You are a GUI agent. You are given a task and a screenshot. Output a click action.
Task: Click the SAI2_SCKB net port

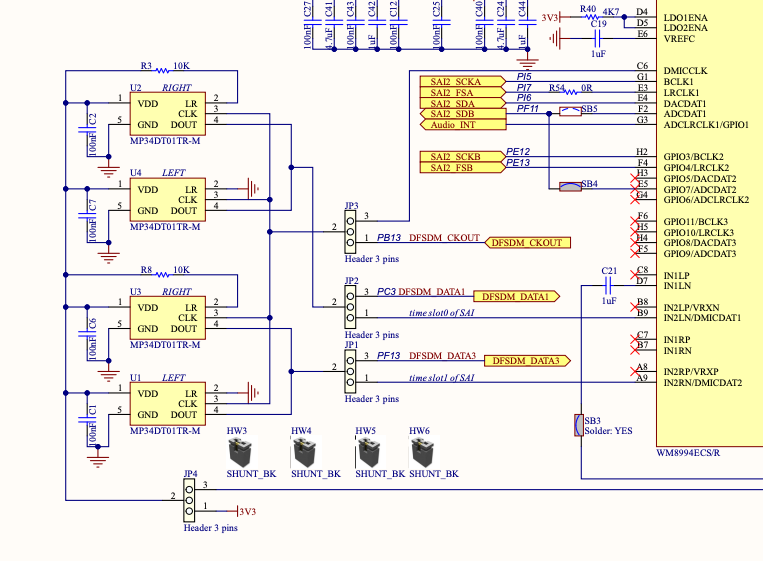pyautogui.click(x=463, y=157)
